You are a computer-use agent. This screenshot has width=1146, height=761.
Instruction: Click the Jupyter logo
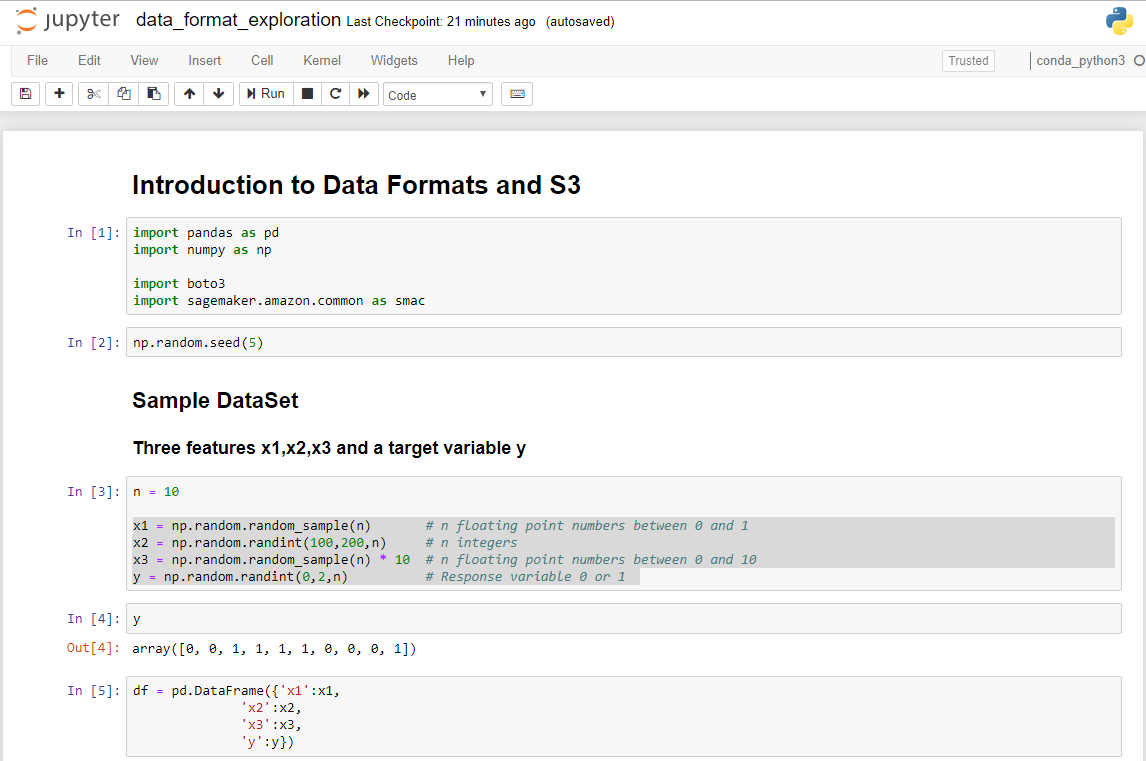point(68,20)
